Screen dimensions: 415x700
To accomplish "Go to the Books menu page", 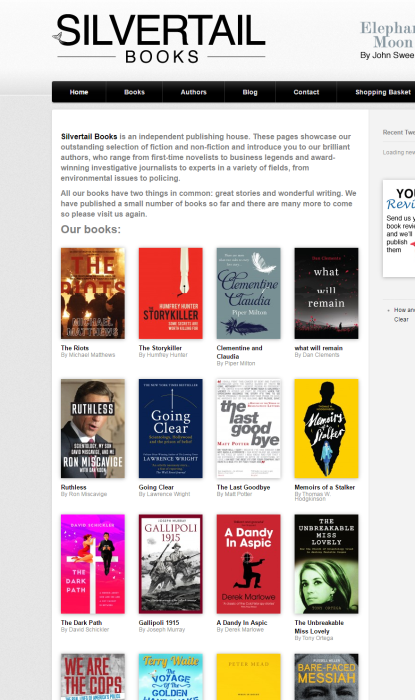I will pyautogui.click(x=134, y=92).
